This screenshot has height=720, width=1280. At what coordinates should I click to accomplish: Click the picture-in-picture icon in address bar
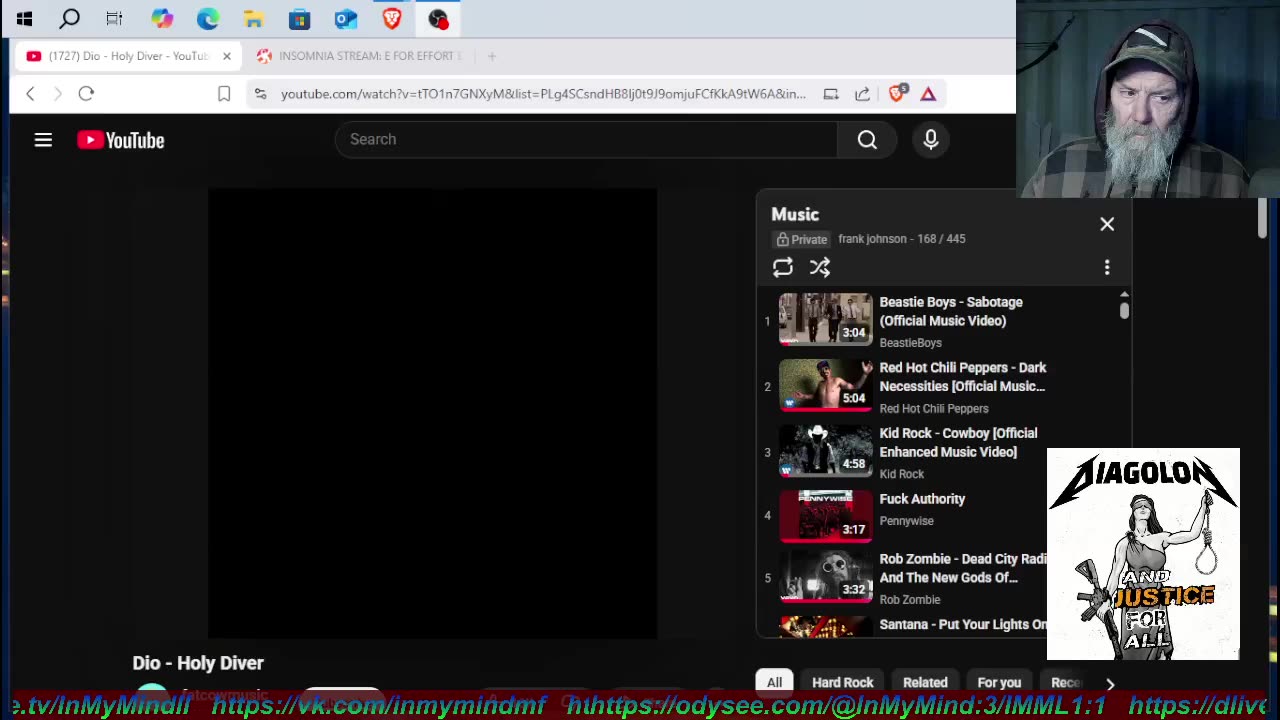point(831,93)
